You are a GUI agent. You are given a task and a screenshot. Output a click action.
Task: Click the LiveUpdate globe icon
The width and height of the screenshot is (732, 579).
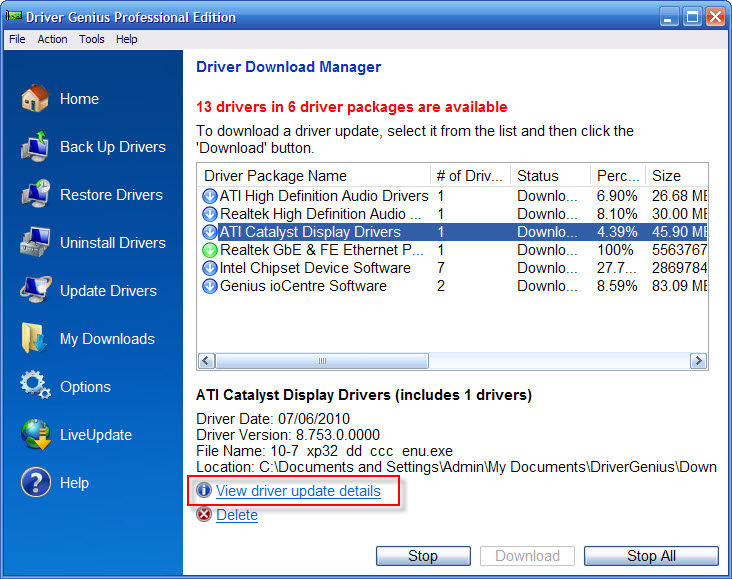click(x=36, y=434)
